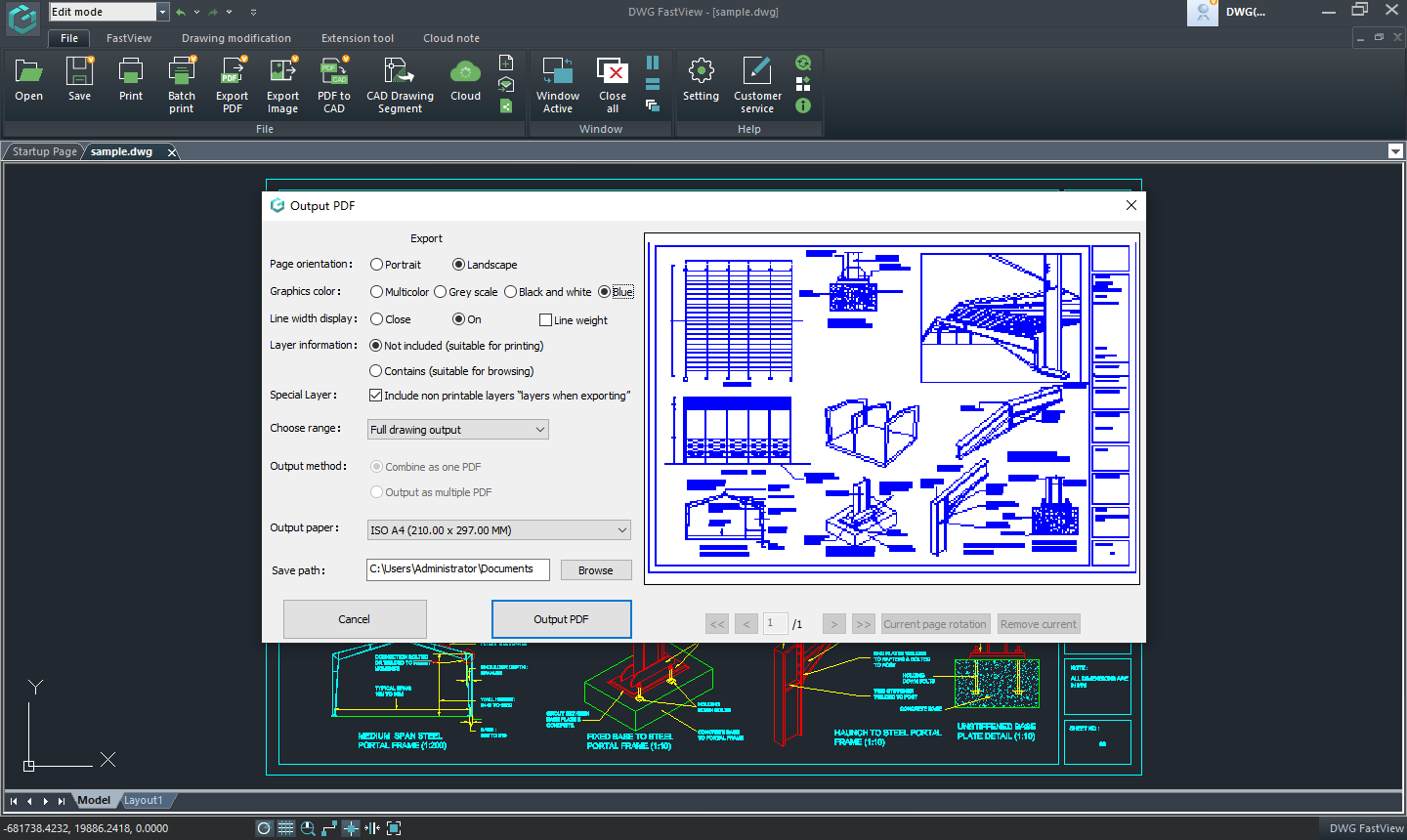The height and width of the screenshot is (840, 1407).
Task: Open Extension tool tab
Action: coord(358,38)
